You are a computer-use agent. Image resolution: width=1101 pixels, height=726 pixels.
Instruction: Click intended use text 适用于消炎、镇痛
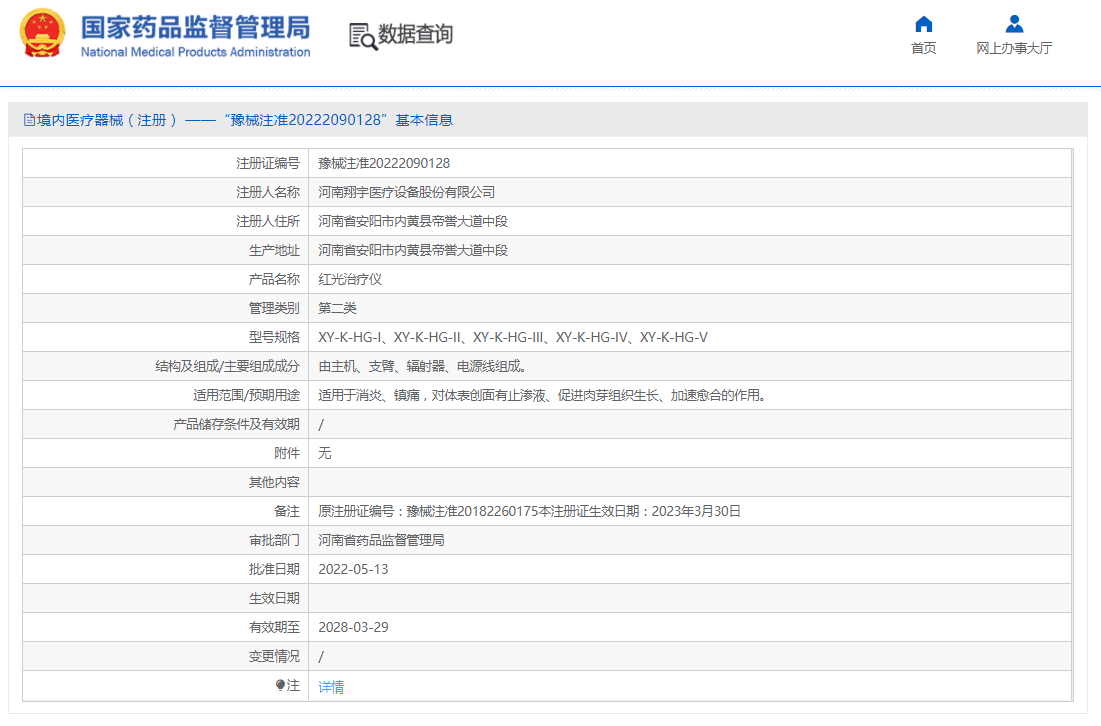pyautogui.click(x=541, y=395)
